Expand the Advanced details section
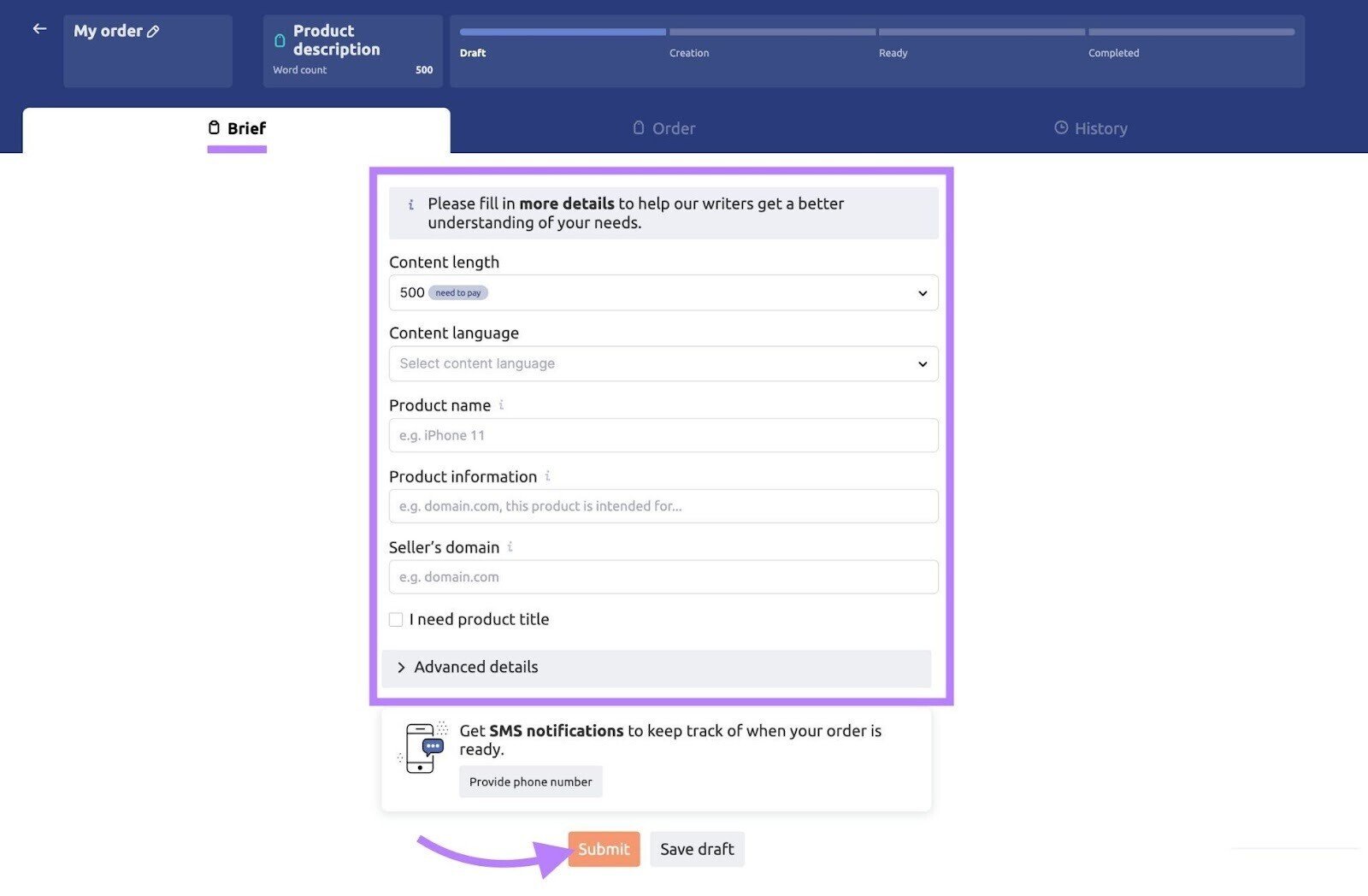The width and height of the screenshot is (1368, 896). [656, 668]
